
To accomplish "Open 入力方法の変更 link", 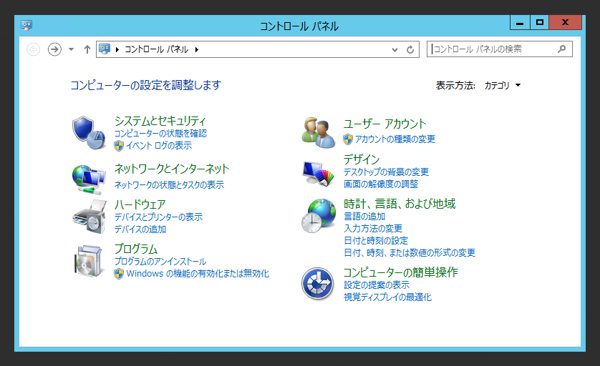I will (x=373, y=229).
